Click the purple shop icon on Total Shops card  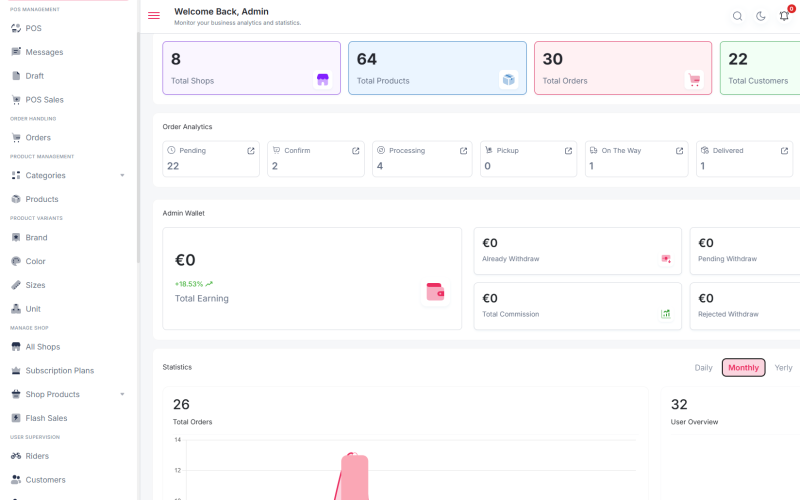322,79
